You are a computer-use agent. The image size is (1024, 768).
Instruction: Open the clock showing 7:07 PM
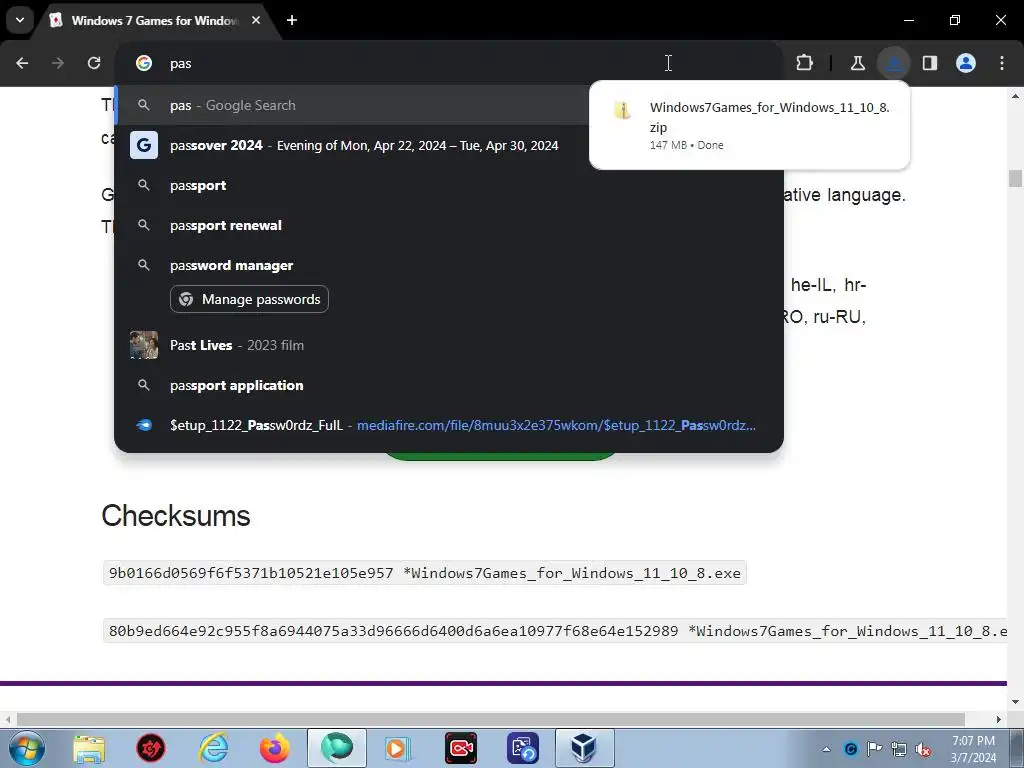[x=973, y=749]
